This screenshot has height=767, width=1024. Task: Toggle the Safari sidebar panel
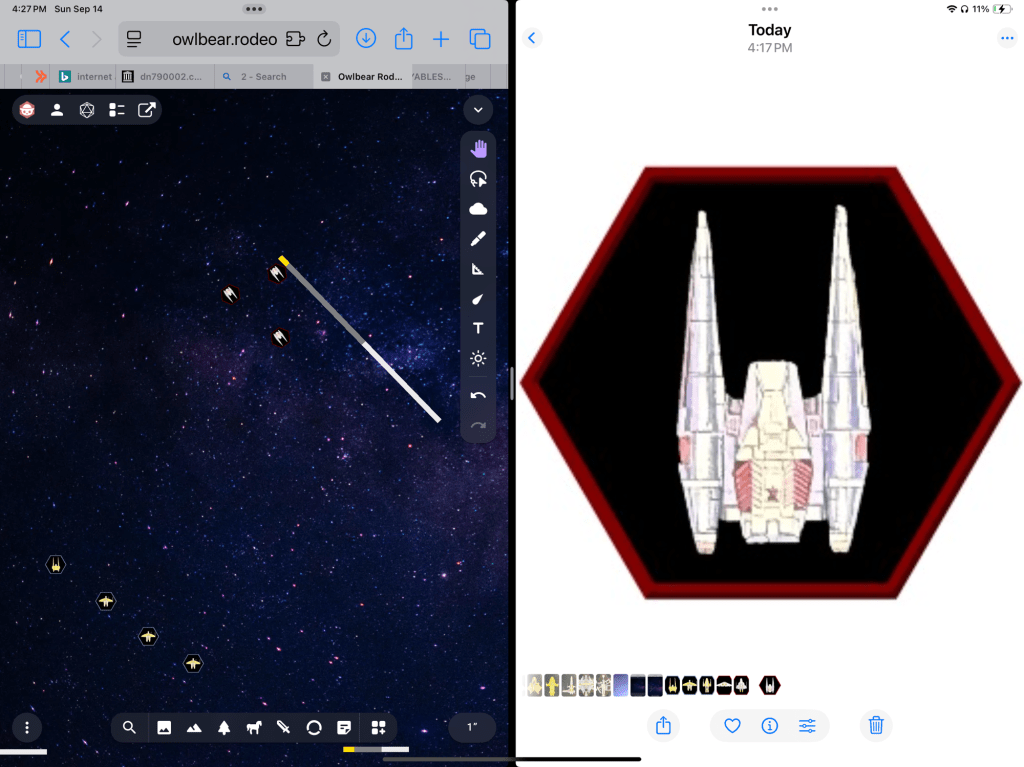click(29, 39)
